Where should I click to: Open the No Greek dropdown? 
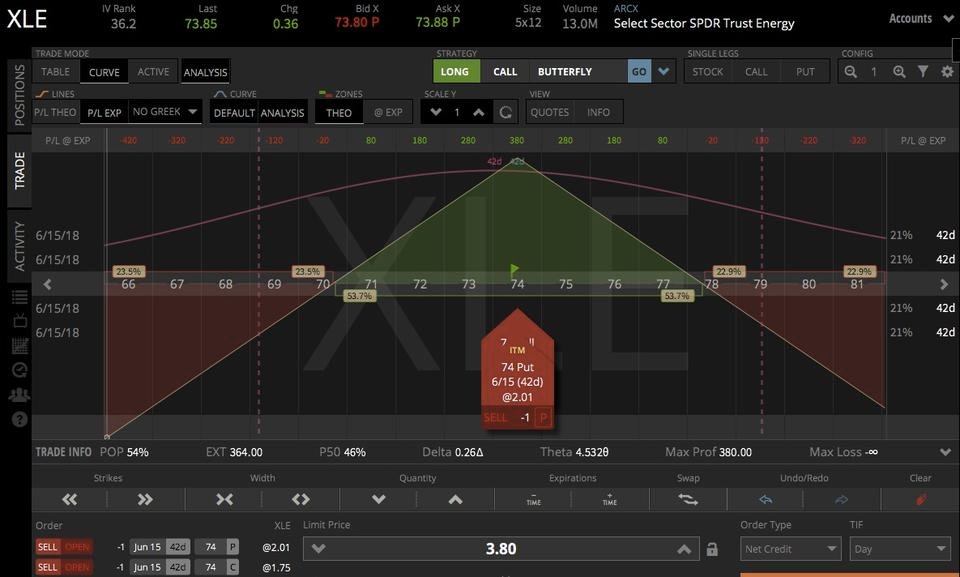point(165,111)
